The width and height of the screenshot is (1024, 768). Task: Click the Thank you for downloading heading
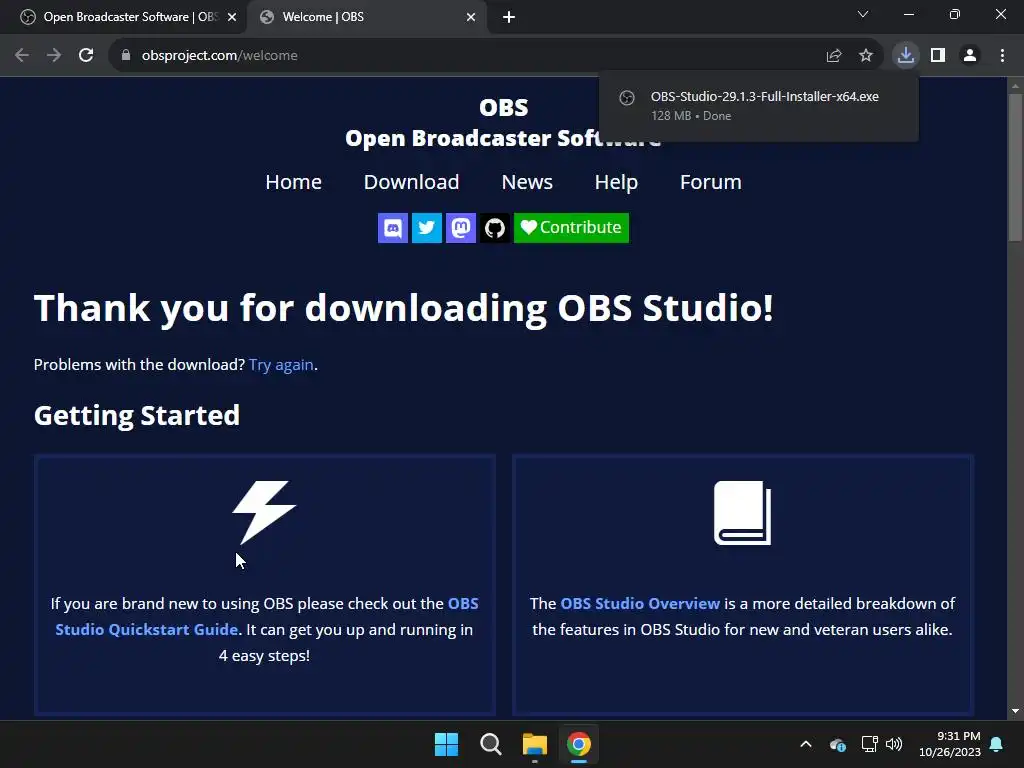(x=404, y=308)
